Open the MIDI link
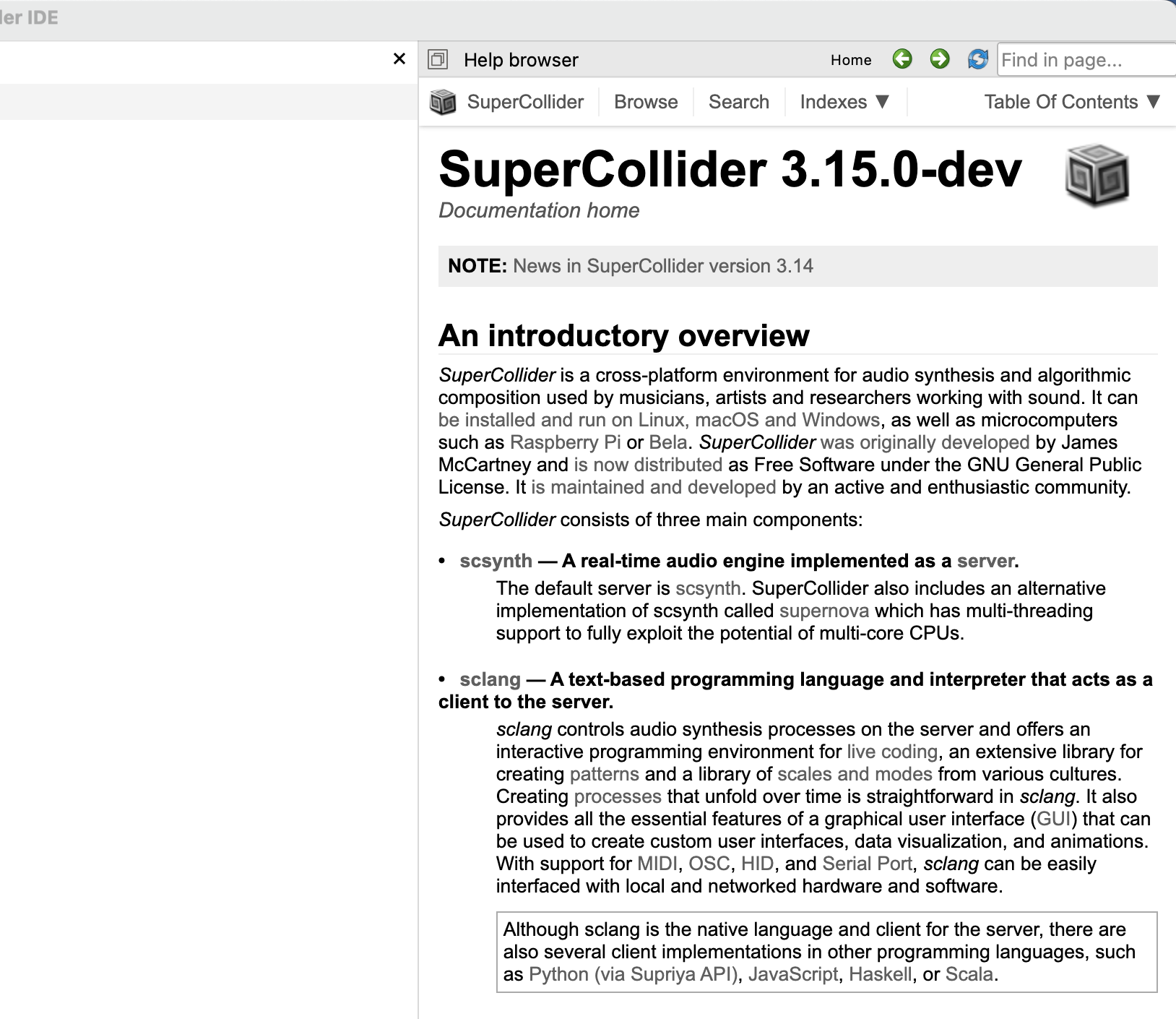 (x=657, y=864)
